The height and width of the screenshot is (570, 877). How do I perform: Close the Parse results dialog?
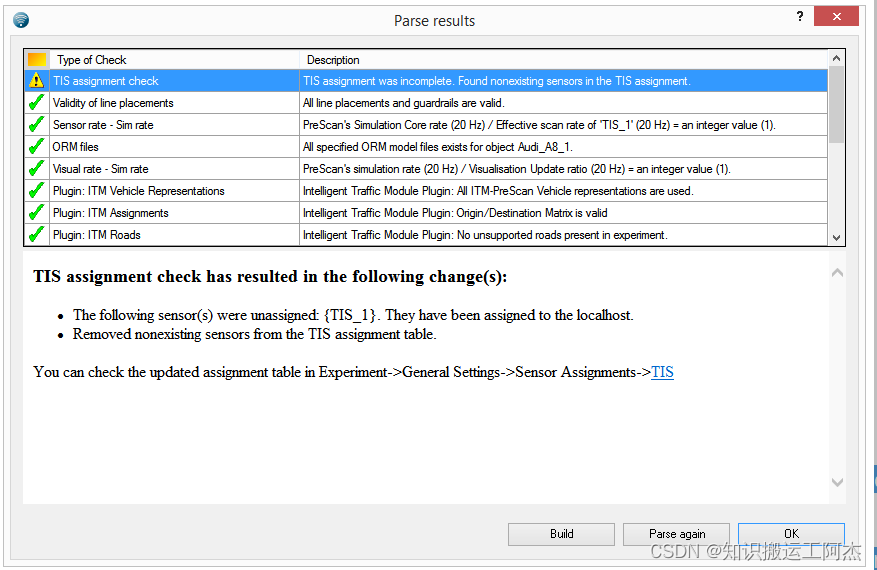click(x=836, y=16)
